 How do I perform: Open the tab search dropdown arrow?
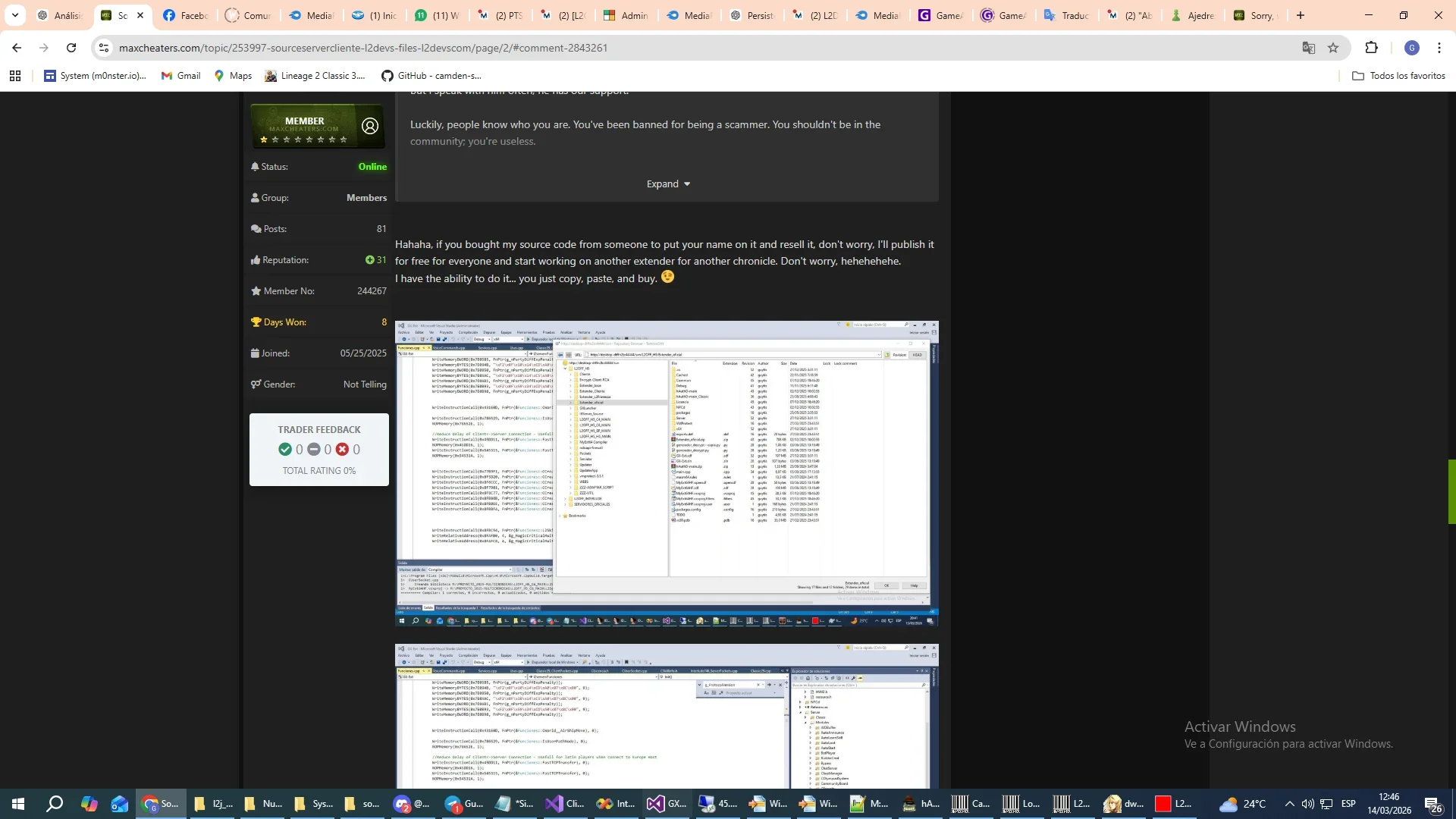coord(14,15)
